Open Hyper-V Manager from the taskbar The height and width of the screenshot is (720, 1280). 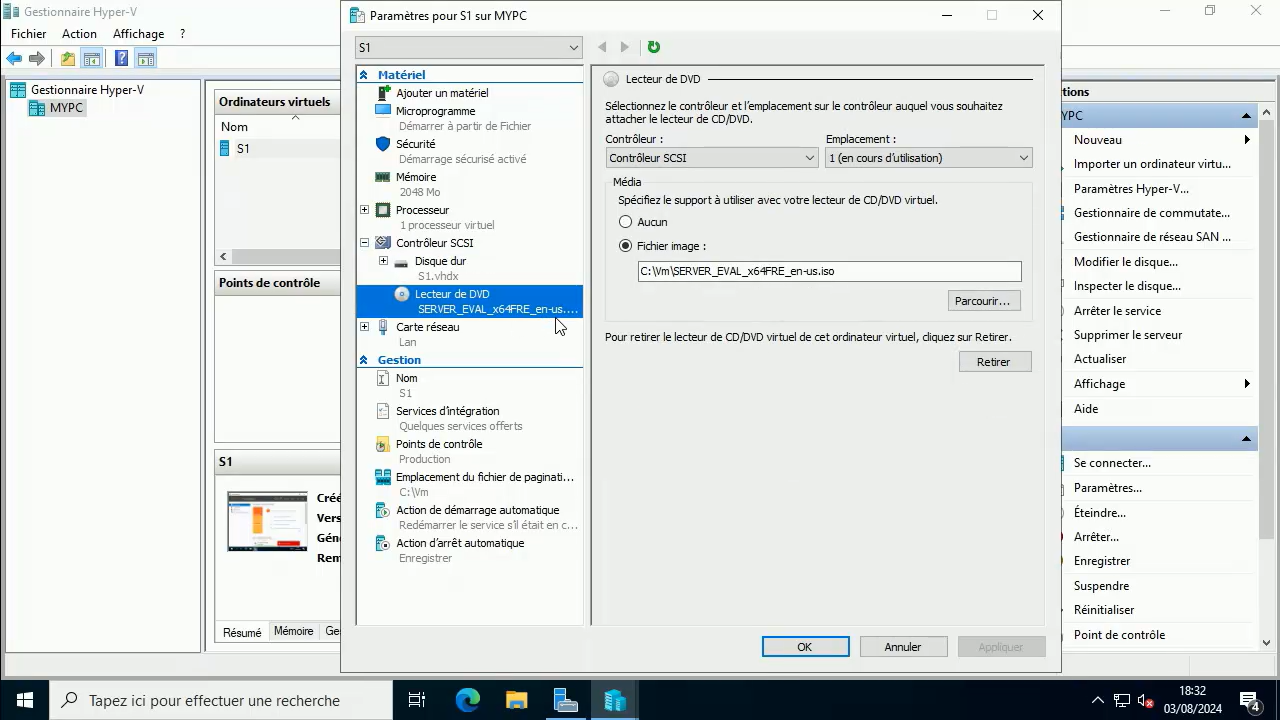click(x=614, y=700)
